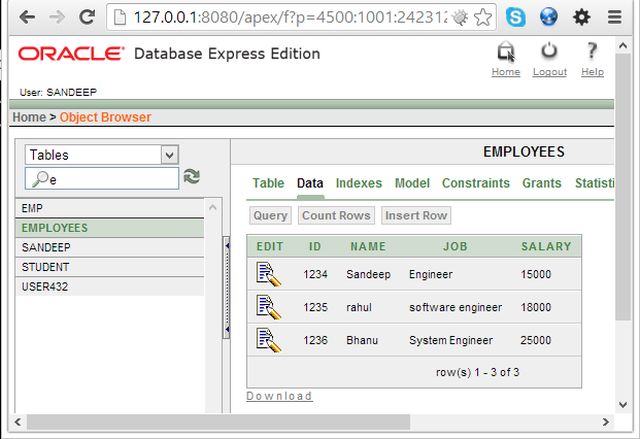
Task: Open the Constraints tab
Action: [x=476, y=183]
